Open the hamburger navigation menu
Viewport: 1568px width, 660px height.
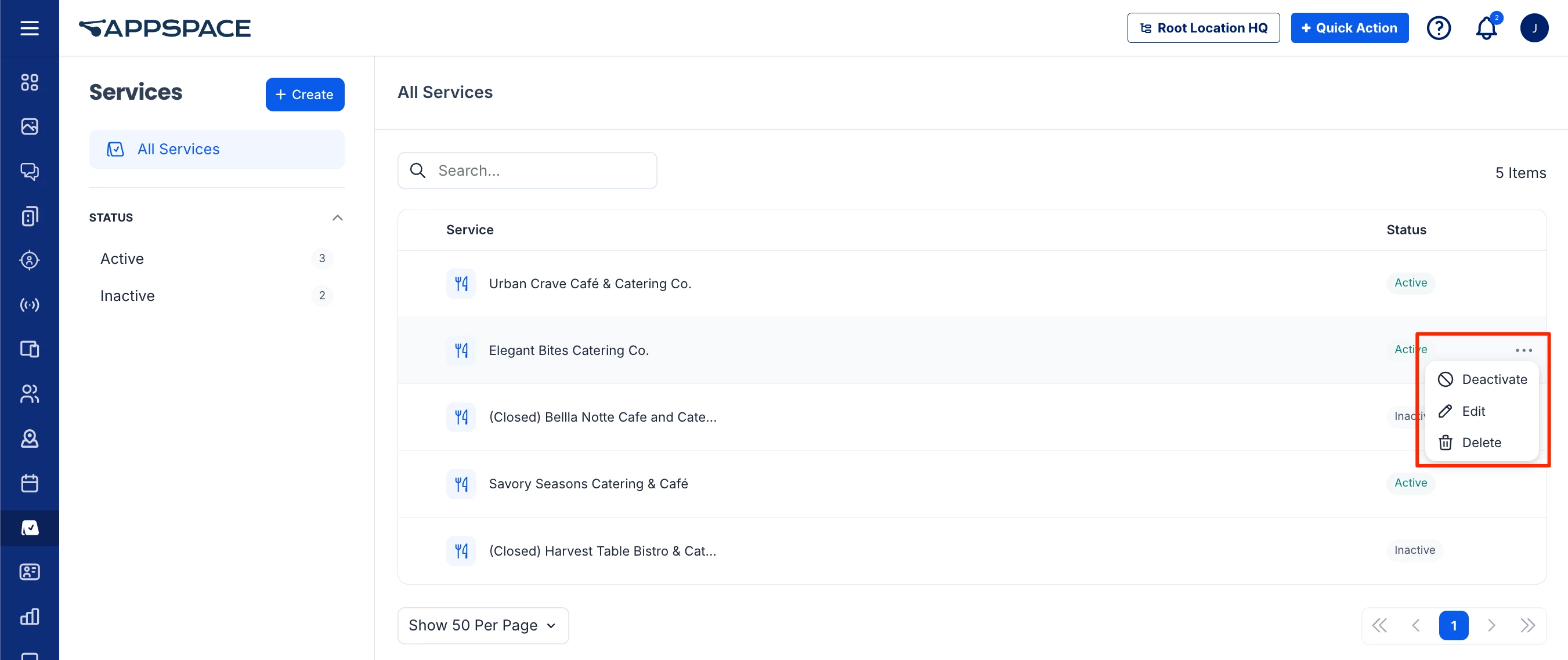[29, 28]
